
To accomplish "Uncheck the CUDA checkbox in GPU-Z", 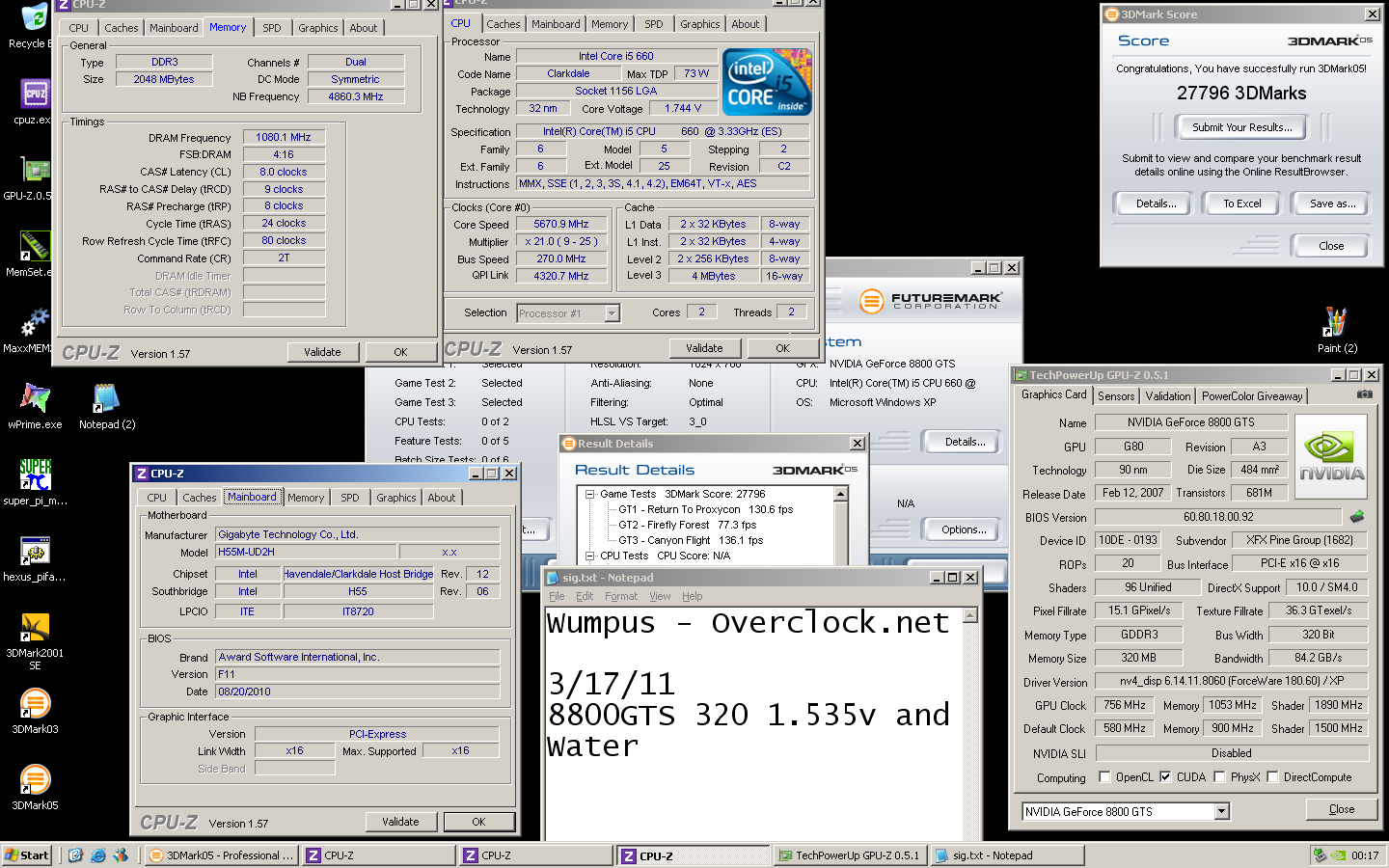I will pos(1165,776).
